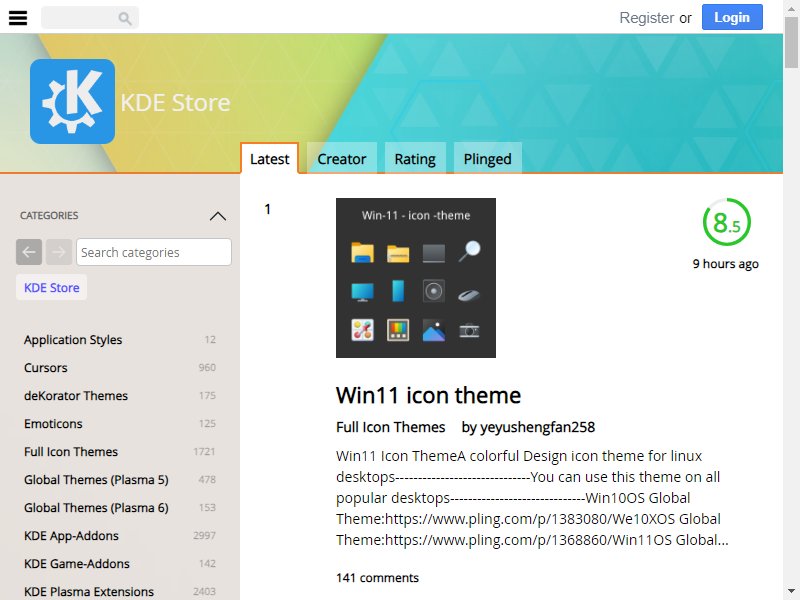Click the Register link
The image size is (800, 600).
click(x=646, y=18)
